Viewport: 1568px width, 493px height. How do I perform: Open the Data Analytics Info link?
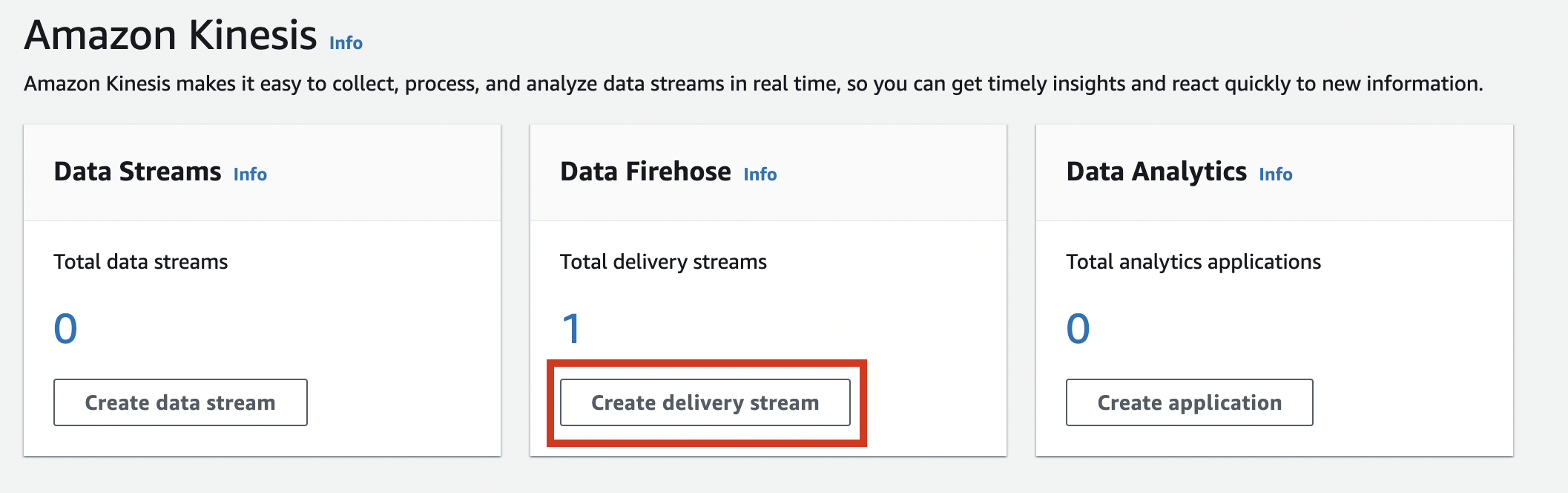point(1276,174)
